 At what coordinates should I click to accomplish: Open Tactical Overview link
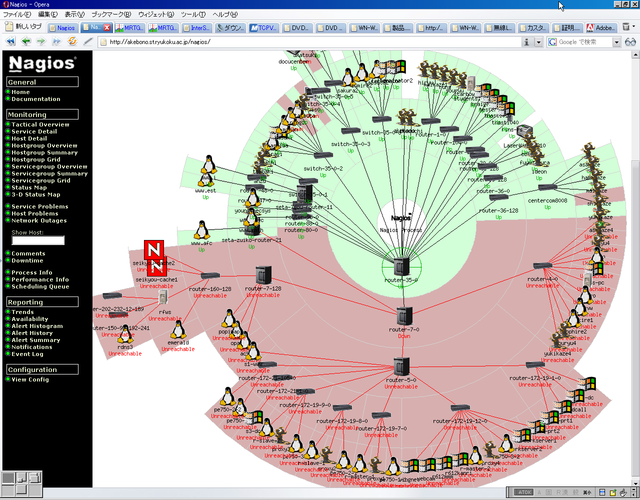coord(40,124)
